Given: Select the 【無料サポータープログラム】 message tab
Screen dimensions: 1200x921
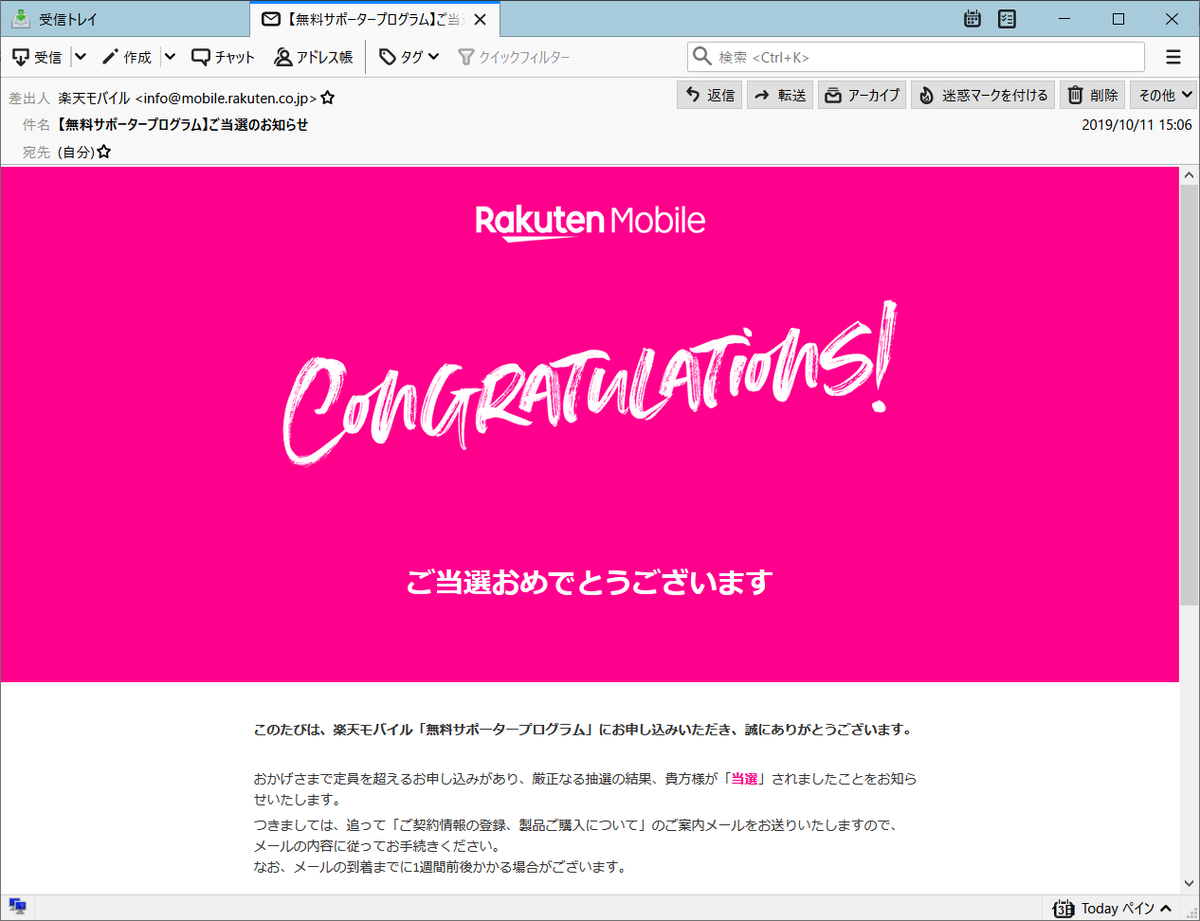Looking at the screenshot, I should point(374,19).
